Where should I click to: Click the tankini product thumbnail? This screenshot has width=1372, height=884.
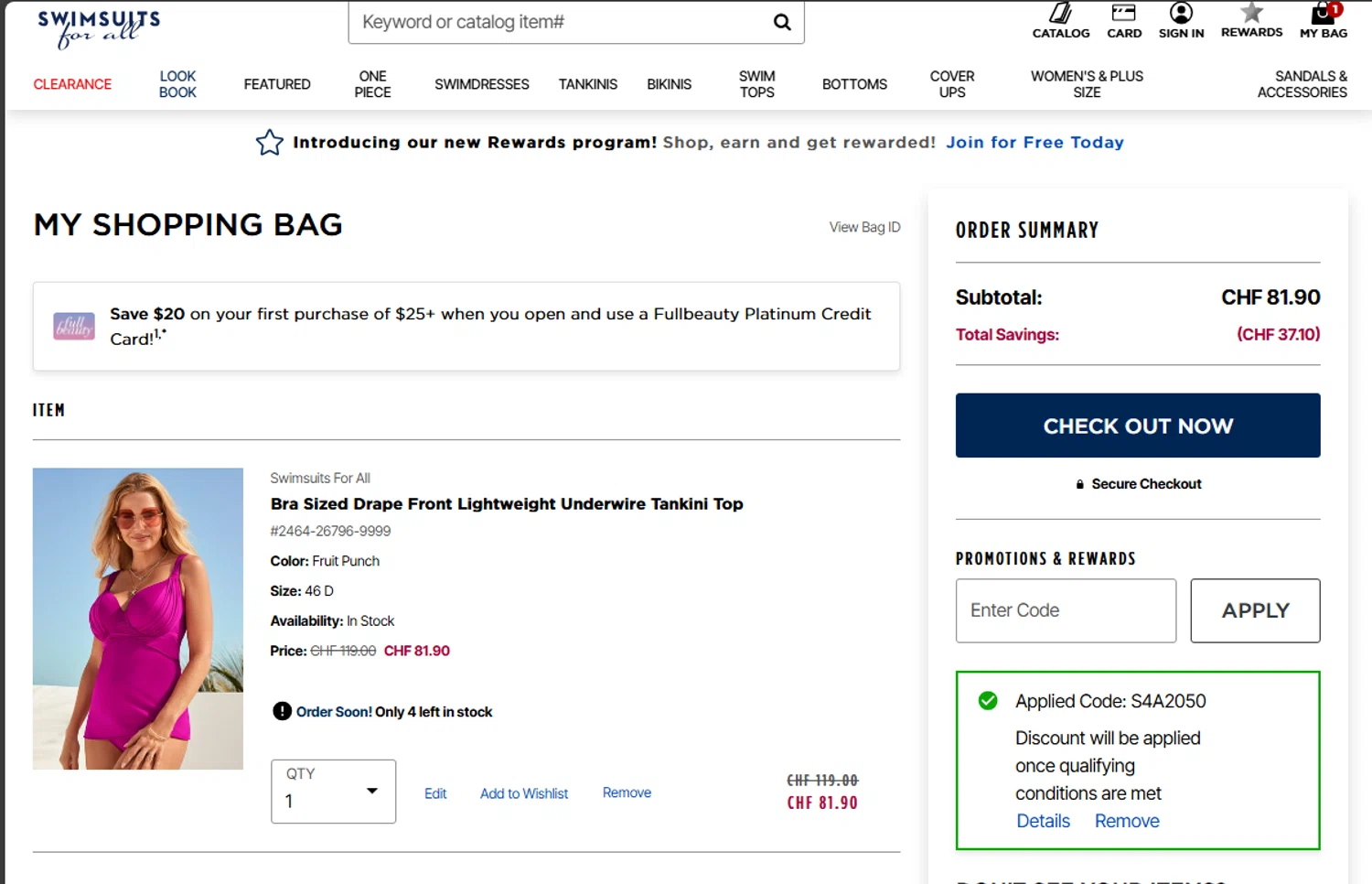pyautogui.click(x=138, y=619)
